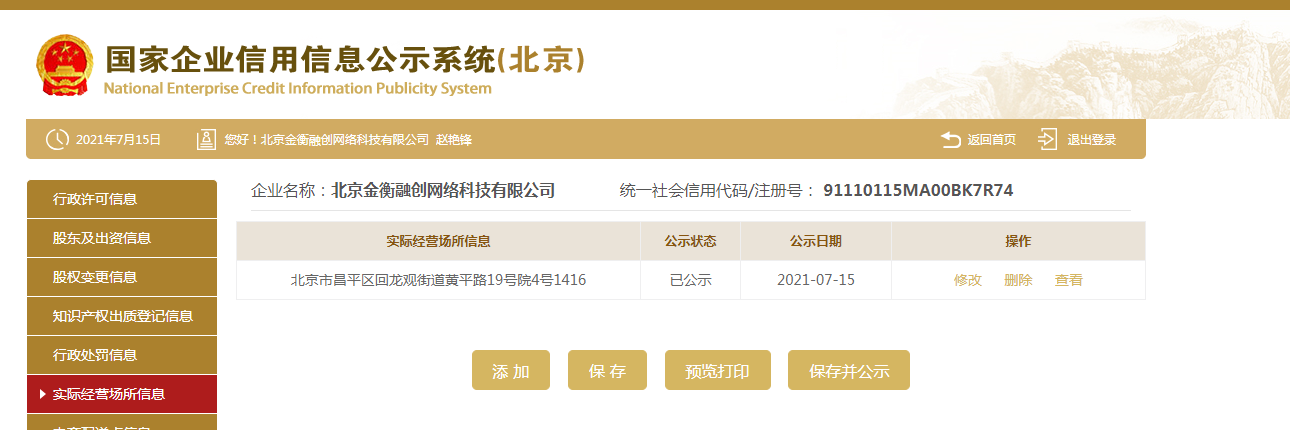Click the 公示状态 column header
Viewport: 1290px width, 430px height.
690,241
